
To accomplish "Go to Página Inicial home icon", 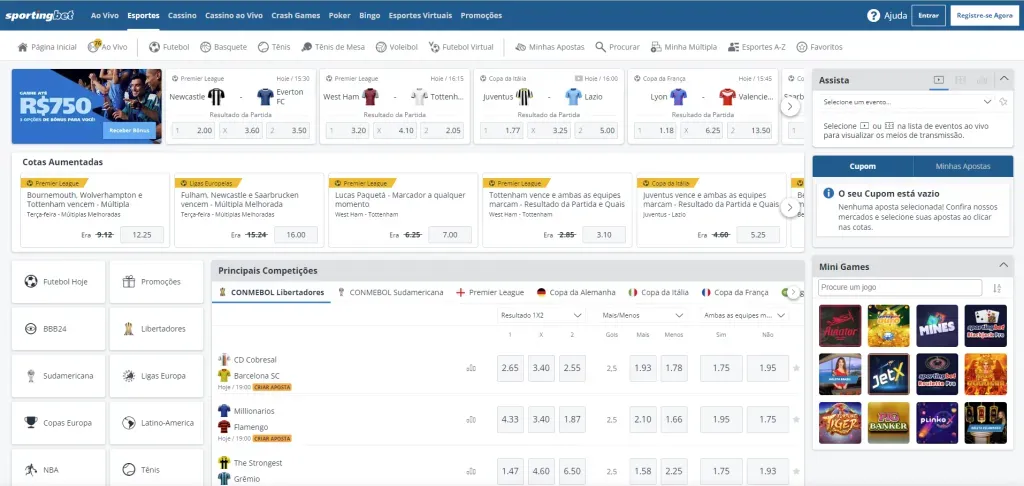I will [23, 47].
